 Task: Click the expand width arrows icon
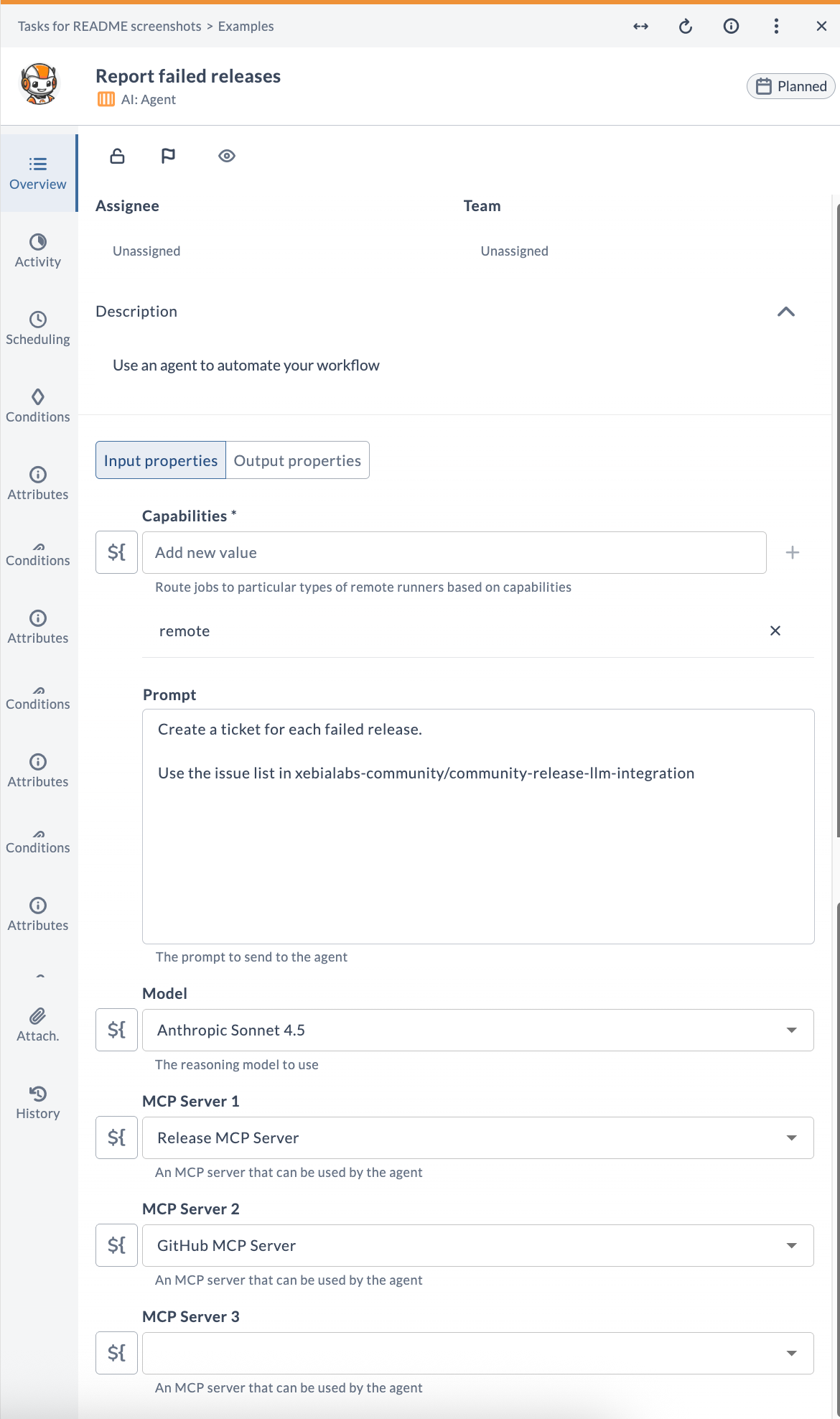pyautogui.click(x=640, y=27)
